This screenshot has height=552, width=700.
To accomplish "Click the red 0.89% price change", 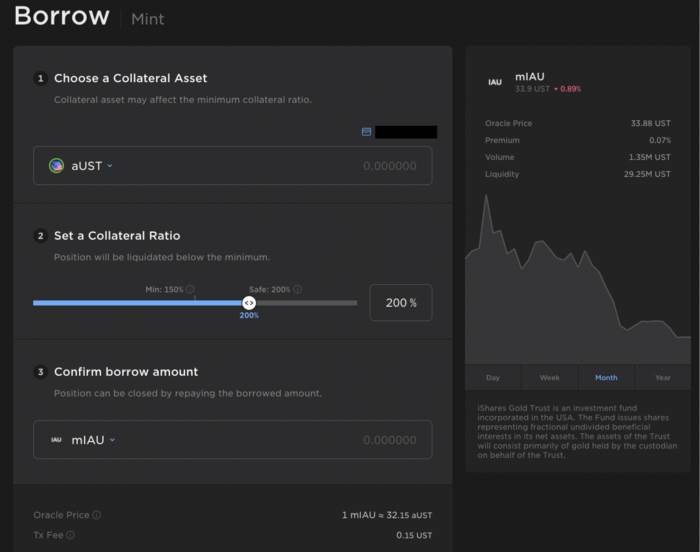I will click(x=567, y=89).
